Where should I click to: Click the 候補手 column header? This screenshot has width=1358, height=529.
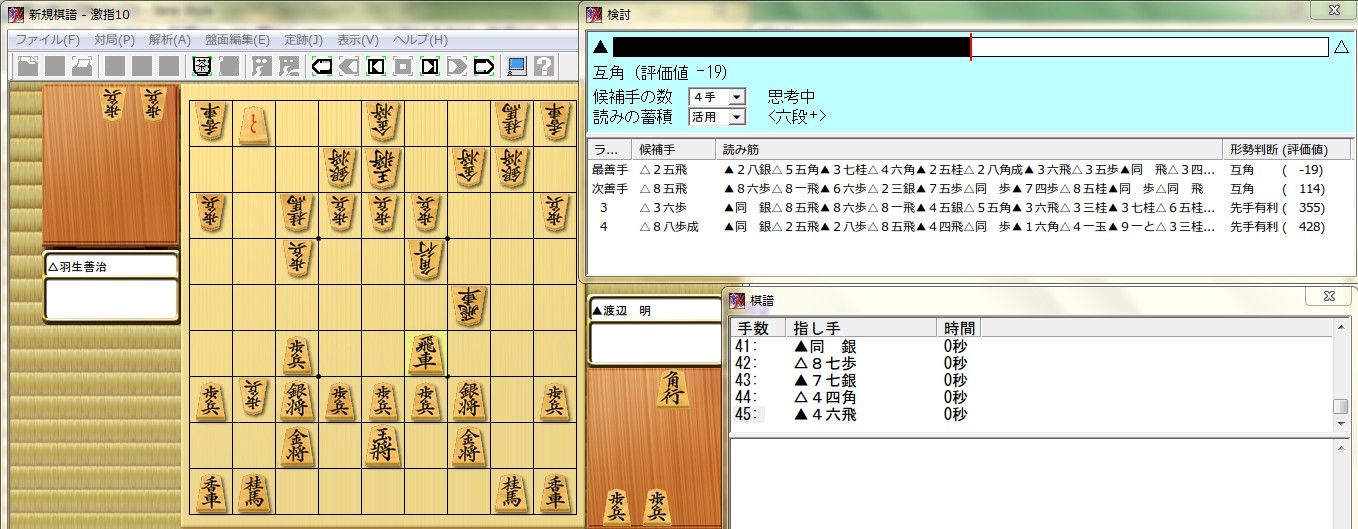[675, 149]
